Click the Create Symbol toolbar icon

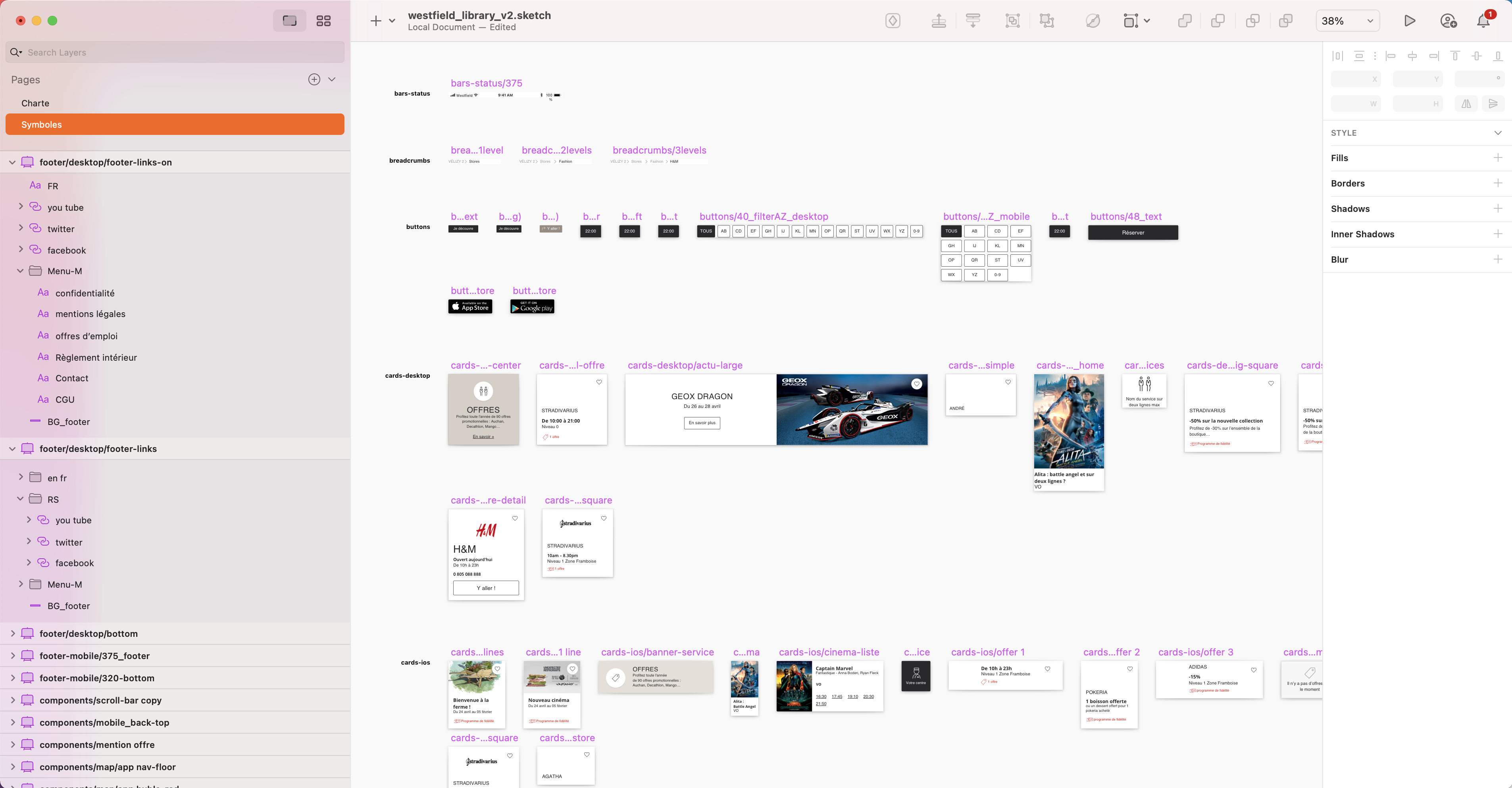pos(893,21)
